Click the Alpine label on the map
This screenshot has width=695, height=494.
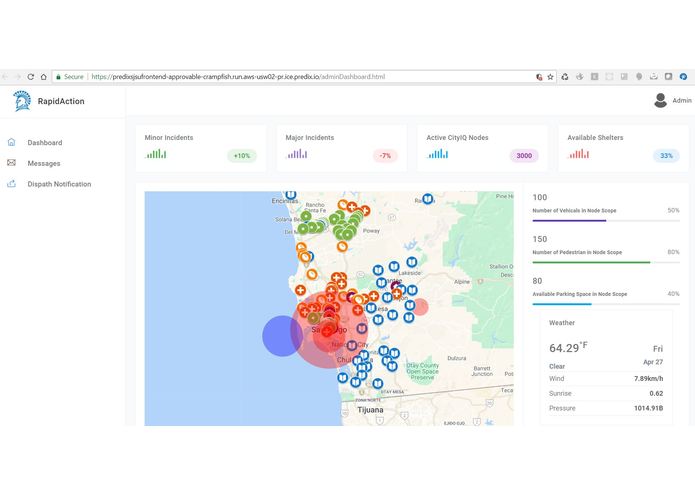click(462, 282)
